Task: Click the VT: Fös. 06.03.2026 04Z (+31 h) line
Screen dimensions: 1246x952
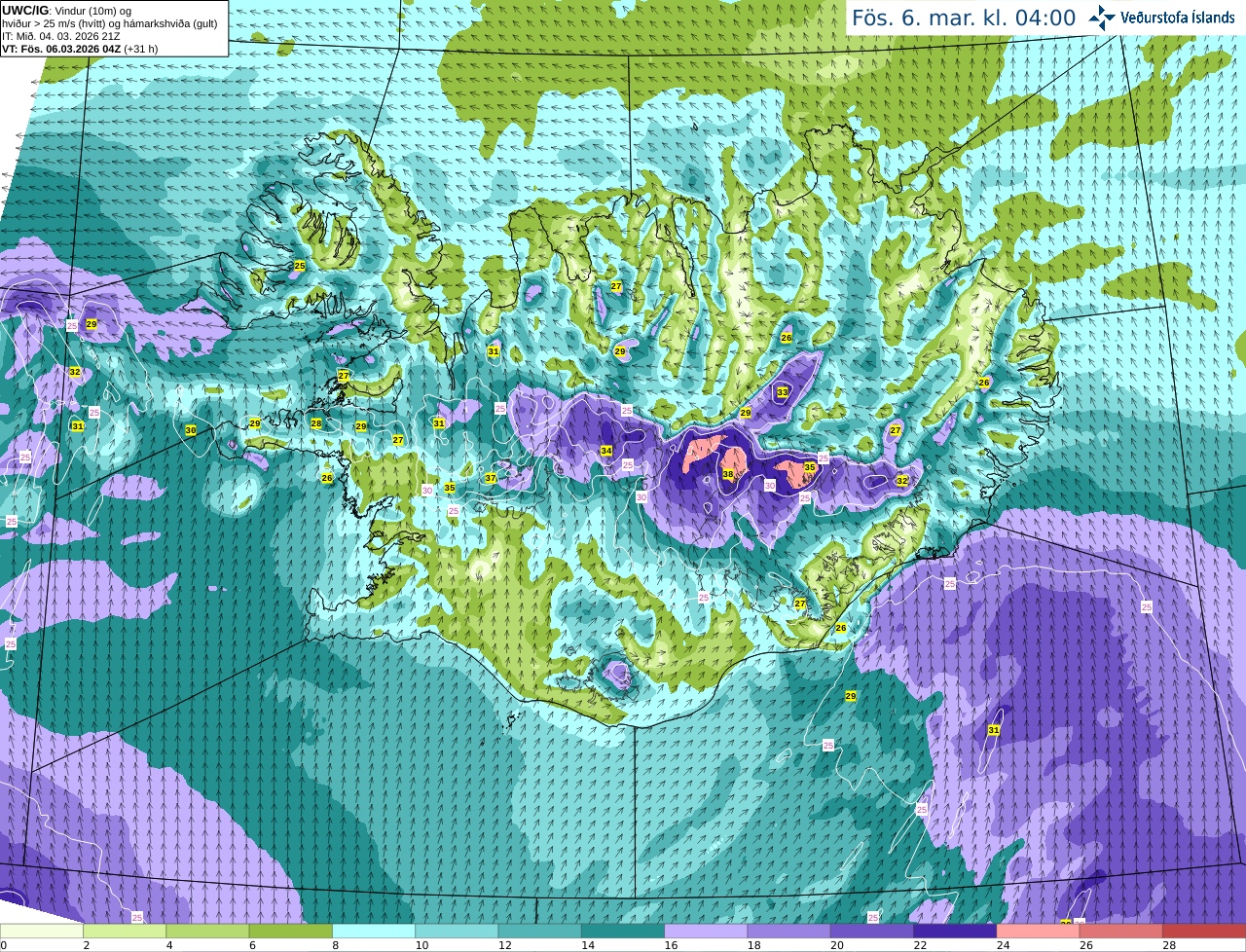Action: pyautogui.click(x=80, y=49)
